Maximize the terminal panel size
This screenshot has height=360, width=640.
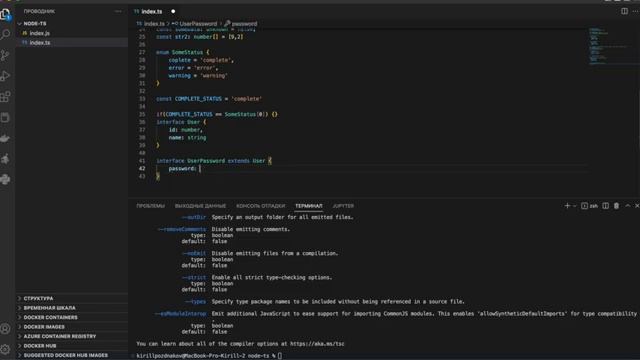pos(627,206)
